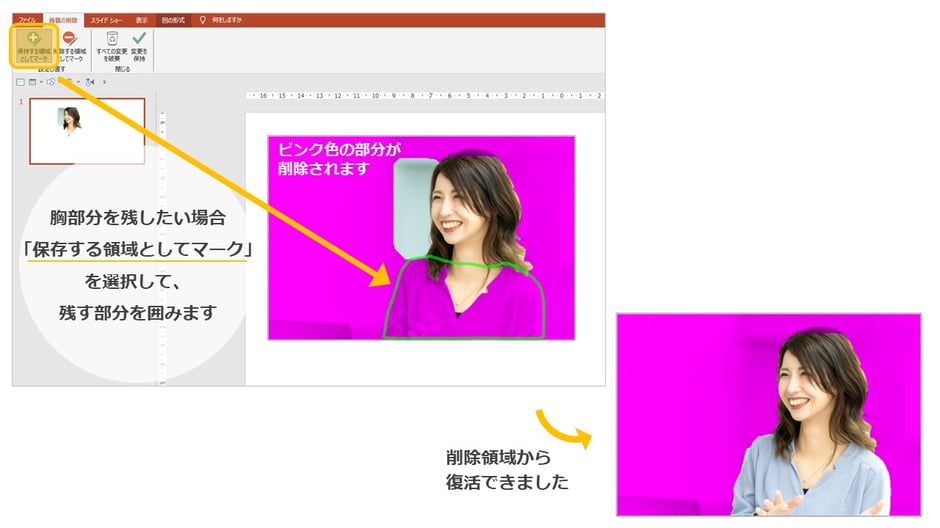The width and height of the screenshot is (940, 528).
Task: Open the ファイル (File) tab
Action: pyautogui.click(x=27, y=20)
